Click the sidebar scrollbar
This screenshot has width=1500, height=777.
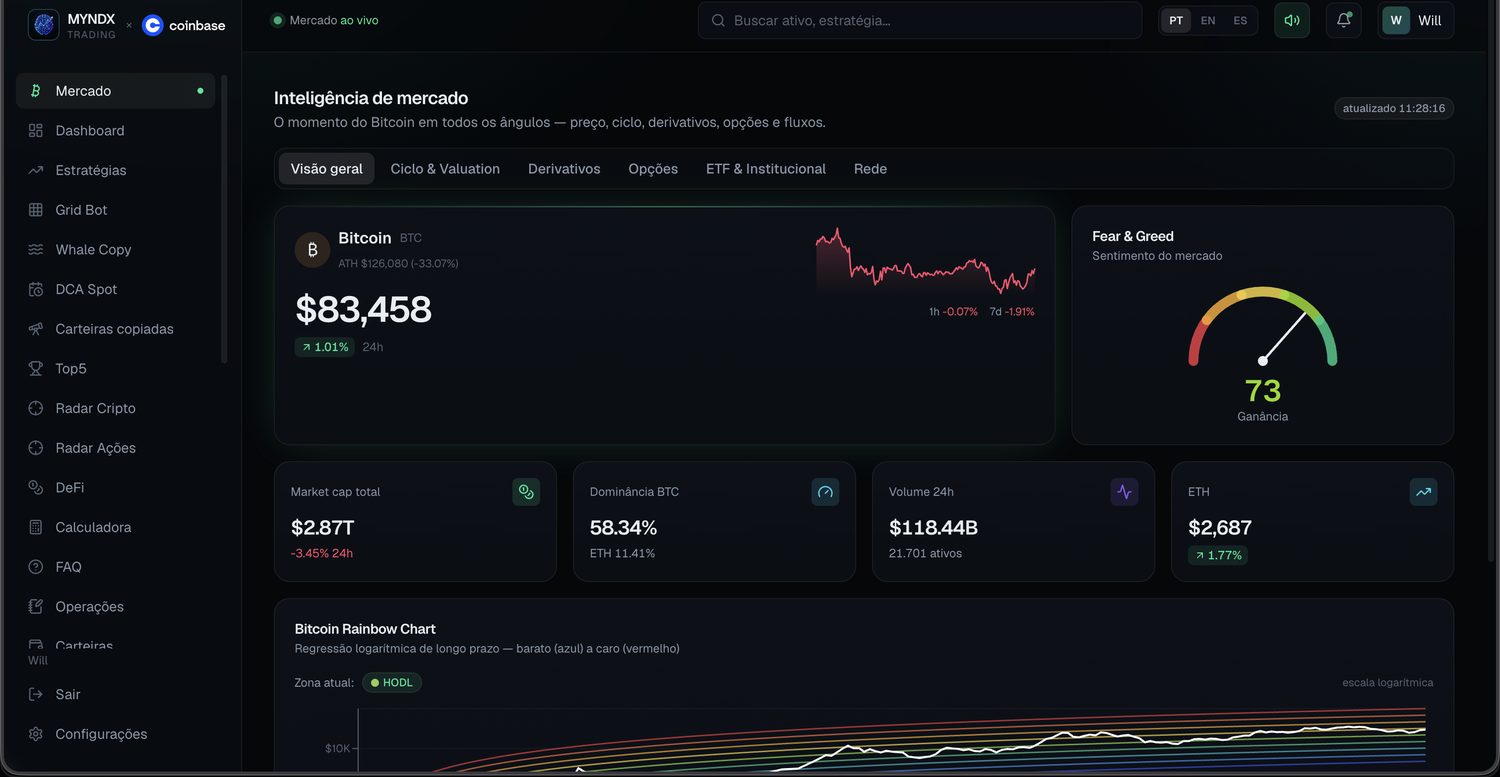point(224,219)
